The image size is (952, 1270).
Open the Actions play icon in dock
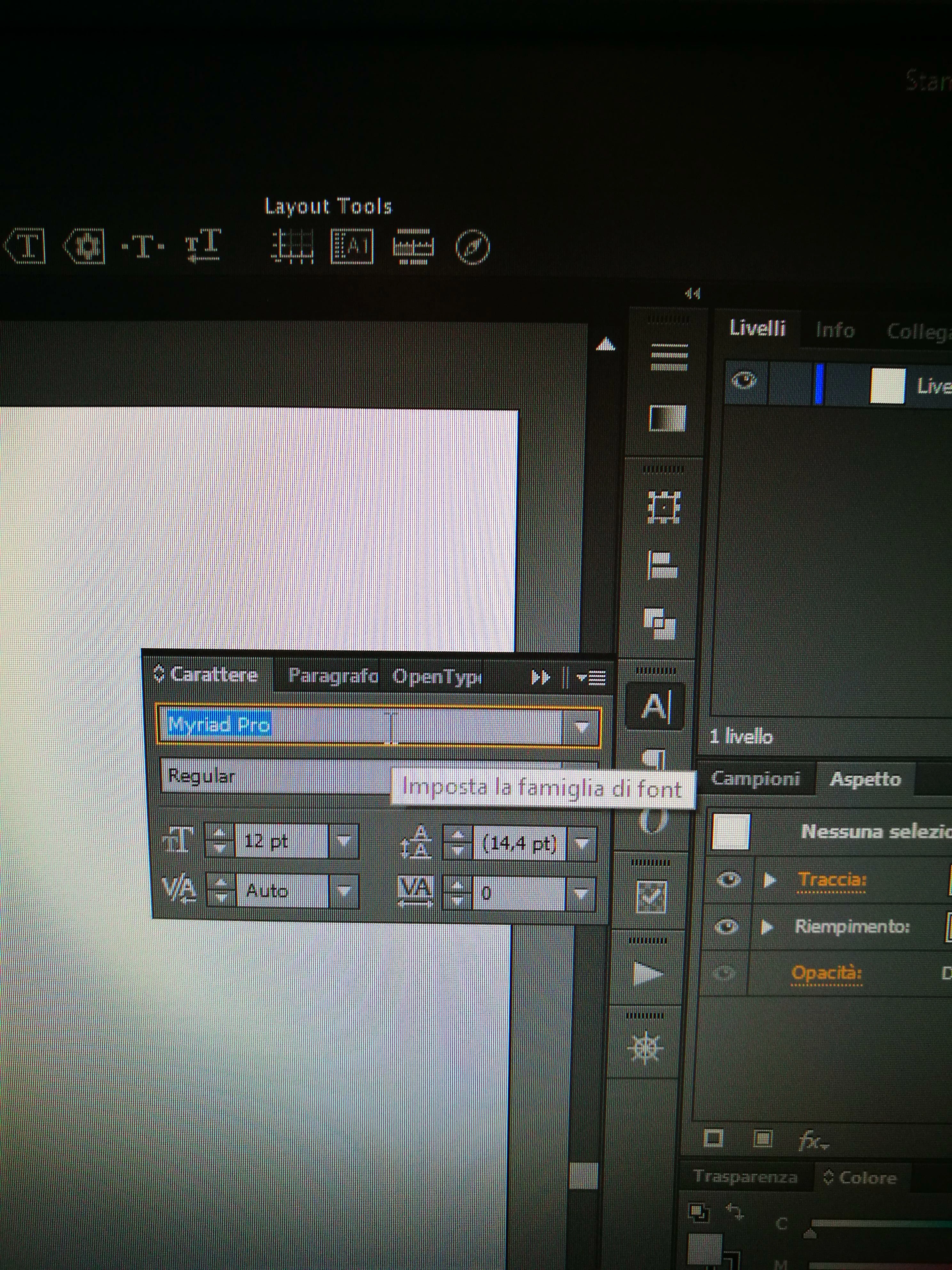pos(648,973)
